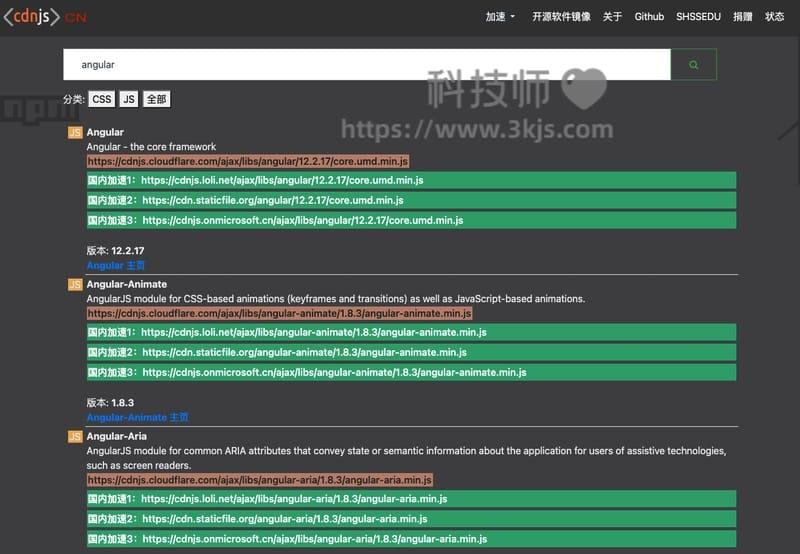Viewport: 800px width, 554px height.
Task: Click the description 'Angular - the core framework'
Action: point(151,147)
